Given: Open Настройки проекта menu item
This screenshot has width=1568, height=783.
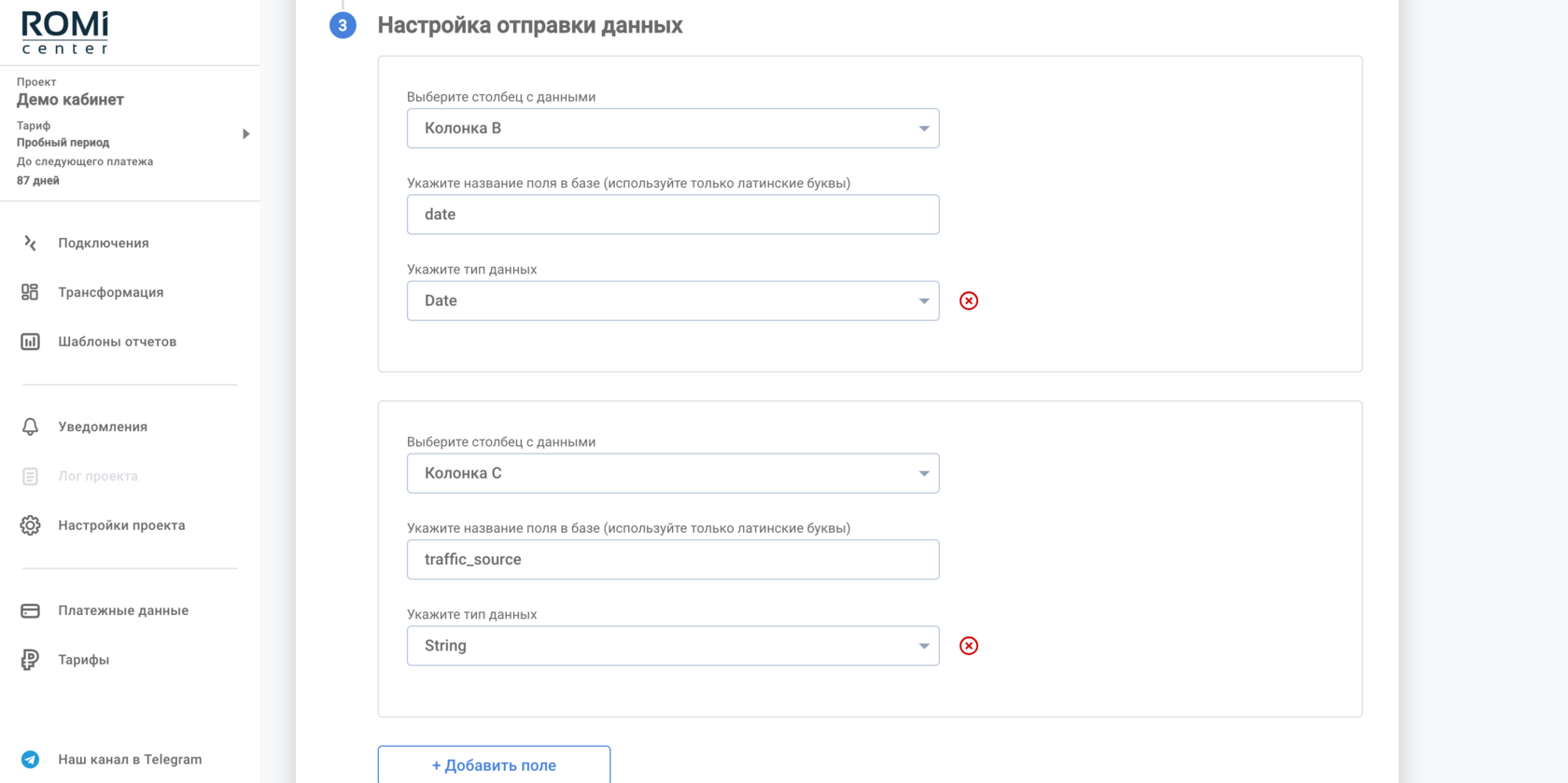Looking at the screenshot, I should [121, 525].
